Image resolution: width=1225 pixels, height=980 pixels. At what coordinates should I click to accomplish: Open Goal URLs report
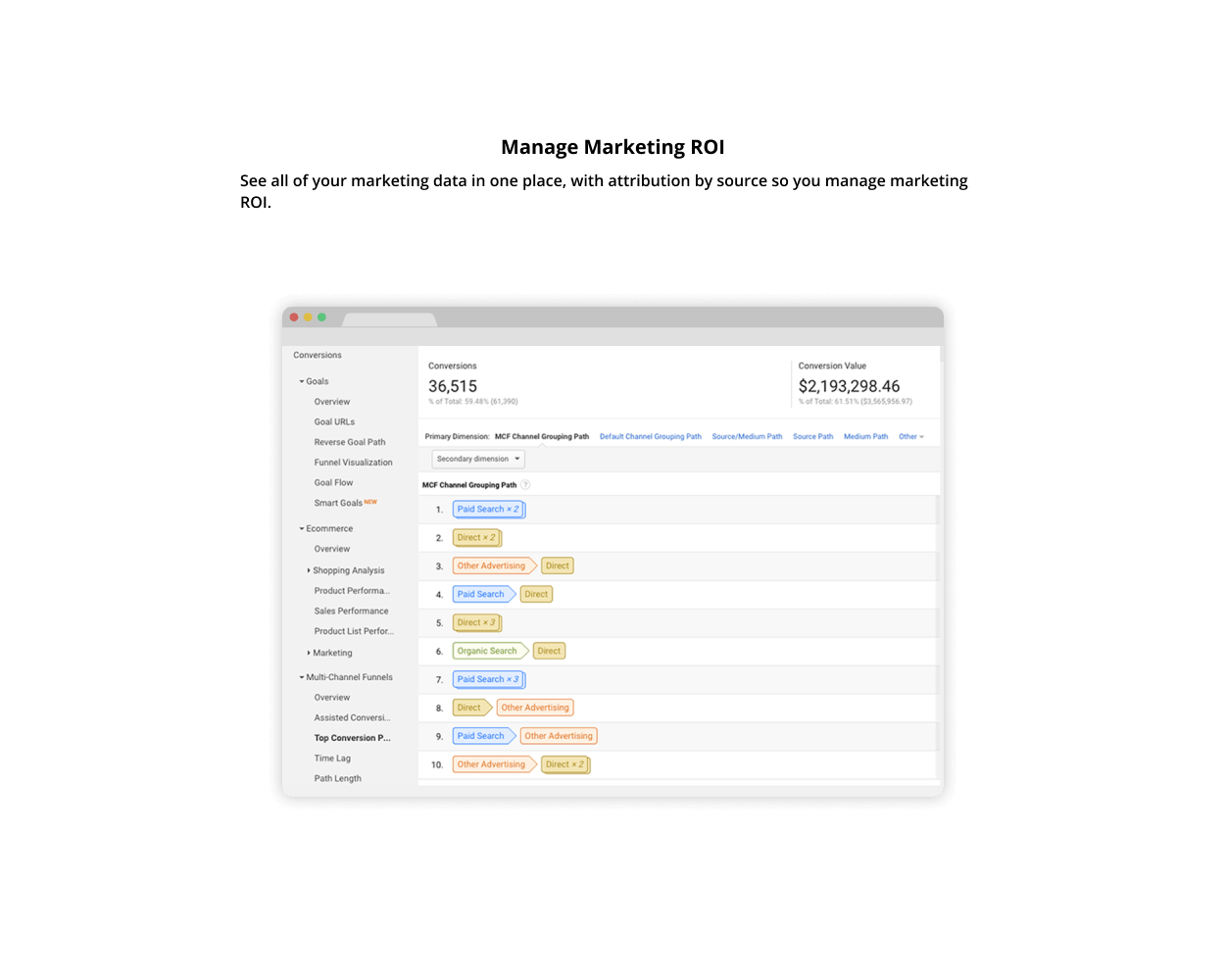coord(334,422)
